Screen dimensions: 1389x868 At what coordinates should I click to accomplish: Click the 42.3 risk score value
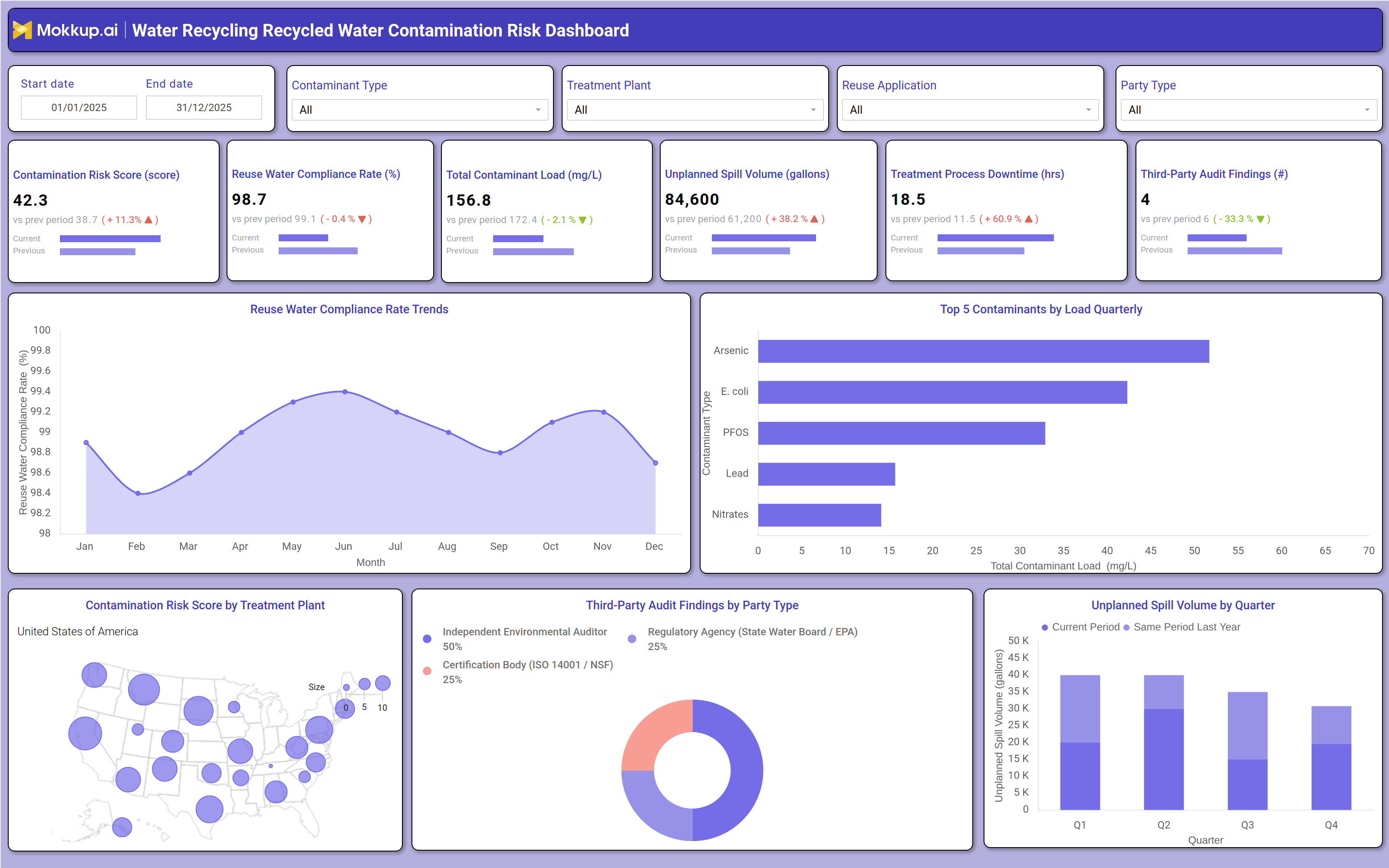click(x=30, y=201)
